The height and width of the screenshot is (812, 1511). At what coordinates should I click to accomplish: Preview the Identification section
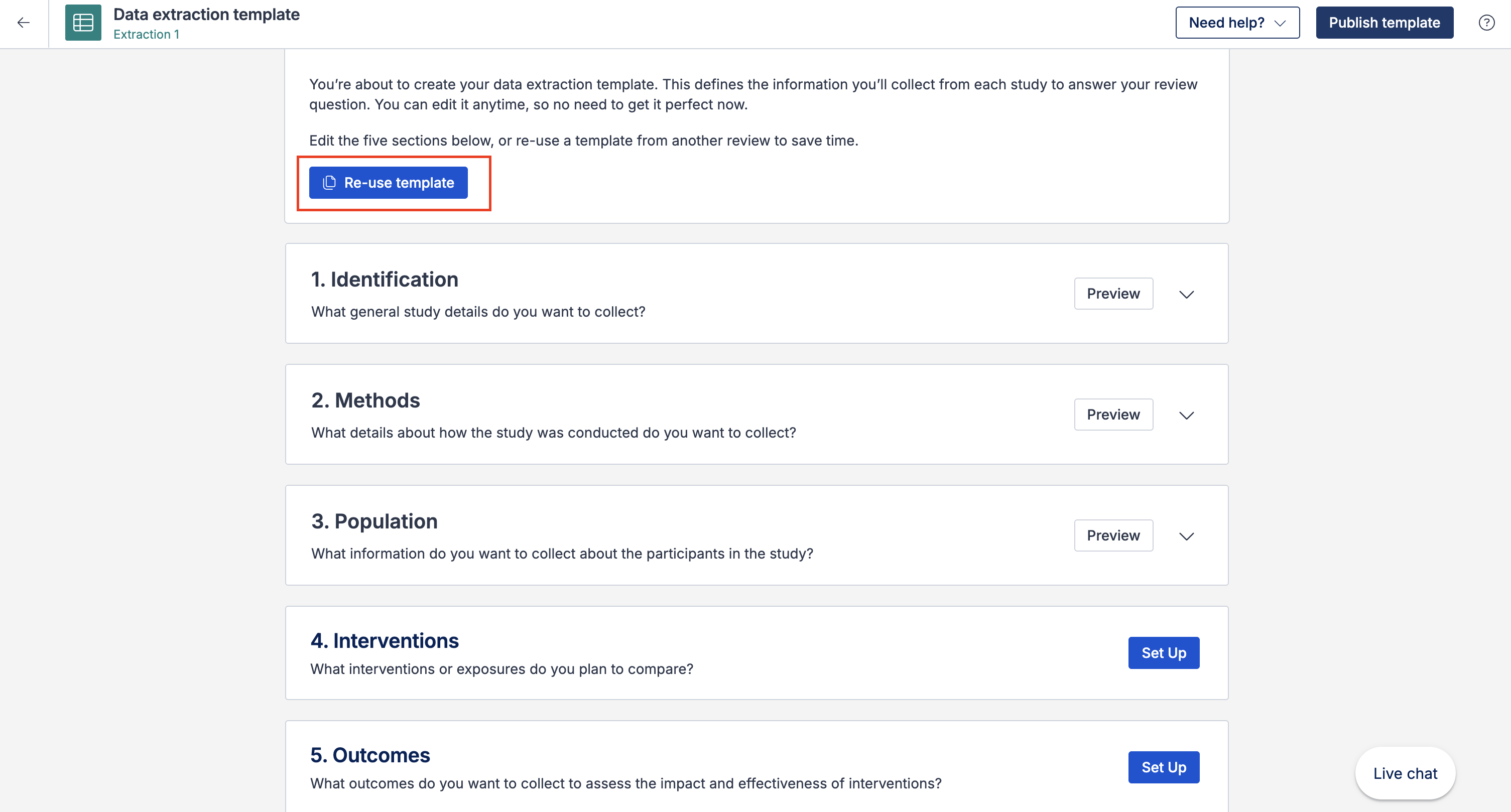[x=1113, y=294]
